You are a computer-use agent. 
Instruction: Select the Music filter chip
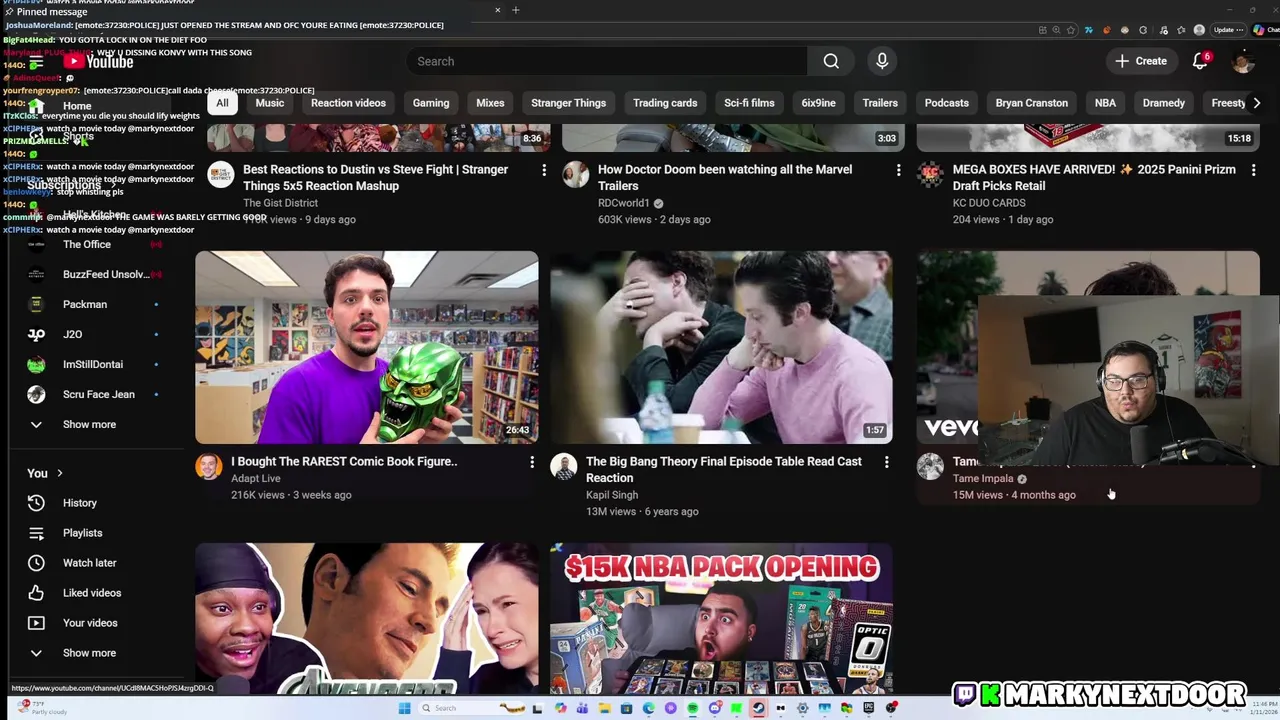[270, 103]
